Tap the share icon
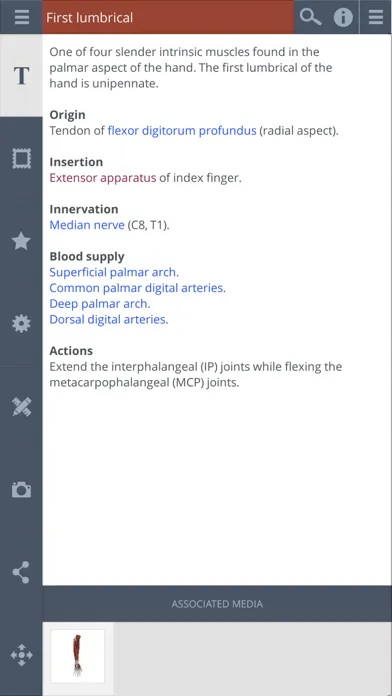 [x=21, y=572]
